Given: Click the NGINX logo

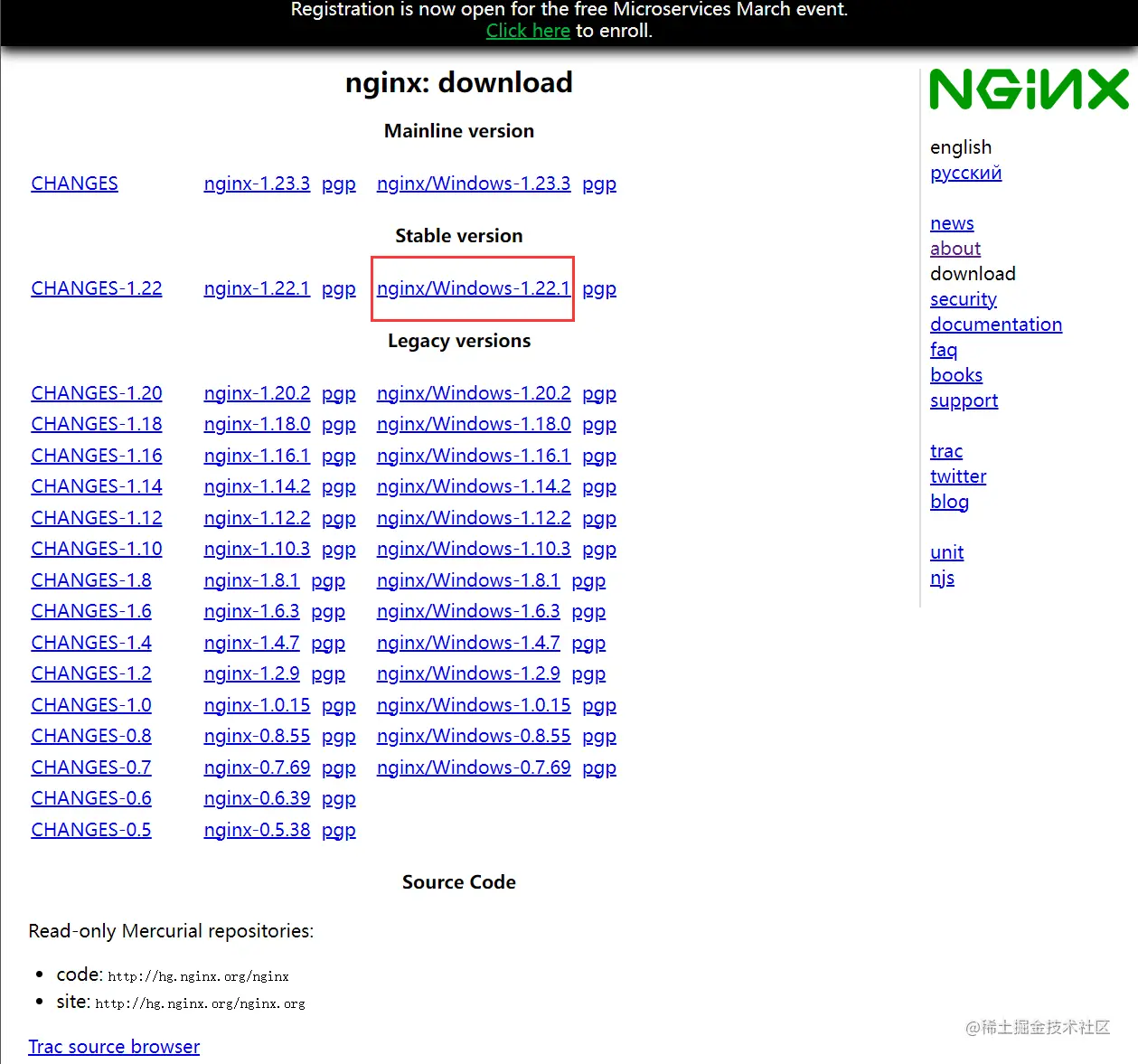Looking at the screenshot, I should pyautogui.click(x=1029, y=89).
